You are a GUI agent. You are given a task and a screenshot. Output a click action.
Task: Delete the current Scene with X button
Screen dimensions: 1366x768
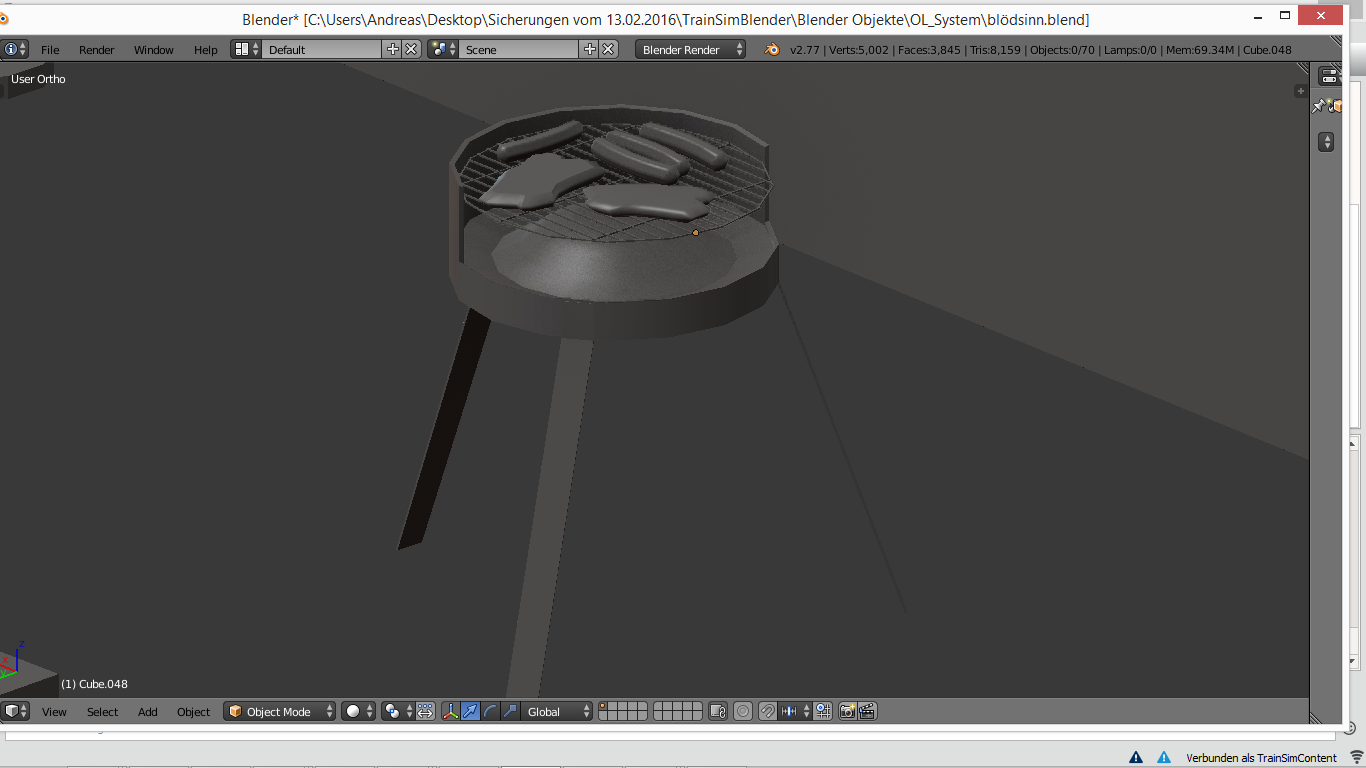point(608,49)
